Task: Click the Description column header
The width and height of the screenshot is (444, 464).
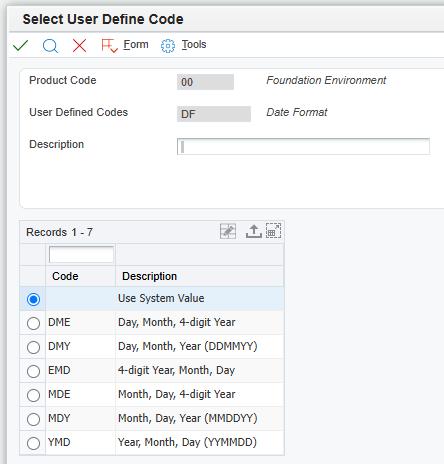Action: click(x=199, y=276)
